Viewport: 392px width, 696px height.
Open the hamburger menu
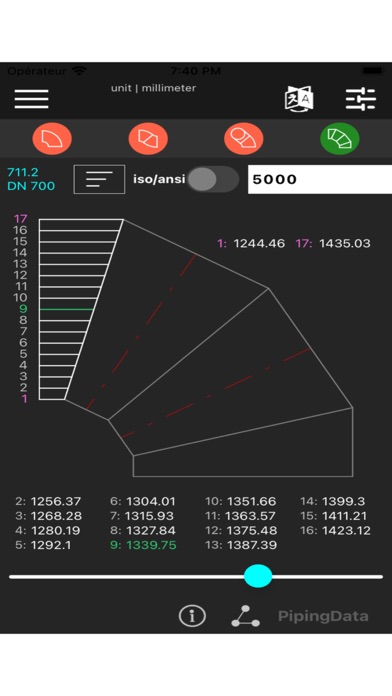(32, 99)
